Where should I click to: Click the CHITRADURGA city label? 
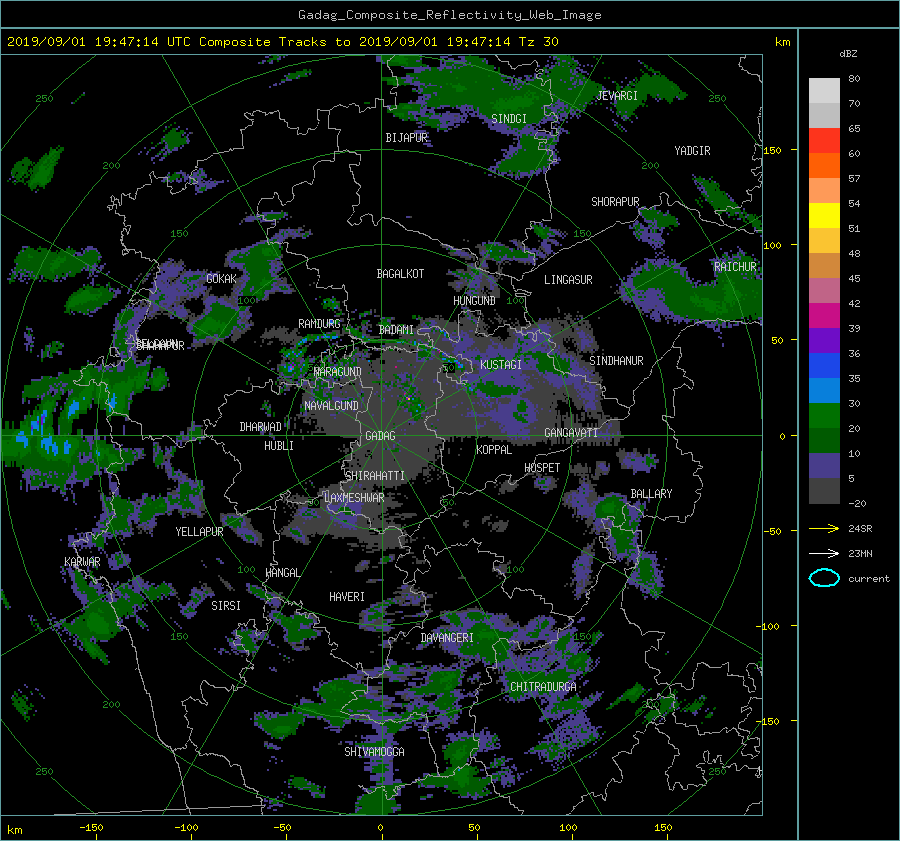pyautogui.click(x=544, y=687)
